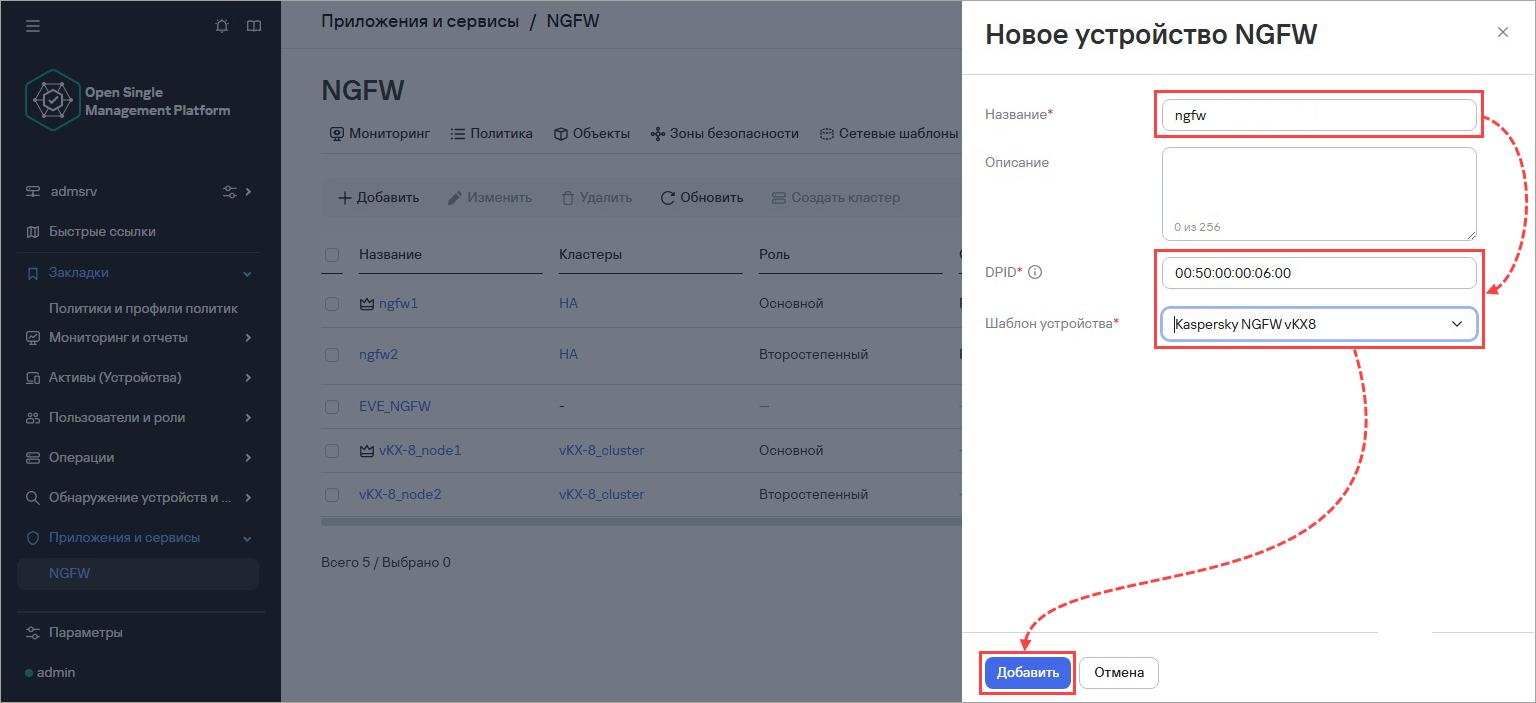This screenshot has width=1536, height=703.
Task: Open the Шаблон устройства dropdown
Action: 1319,324
